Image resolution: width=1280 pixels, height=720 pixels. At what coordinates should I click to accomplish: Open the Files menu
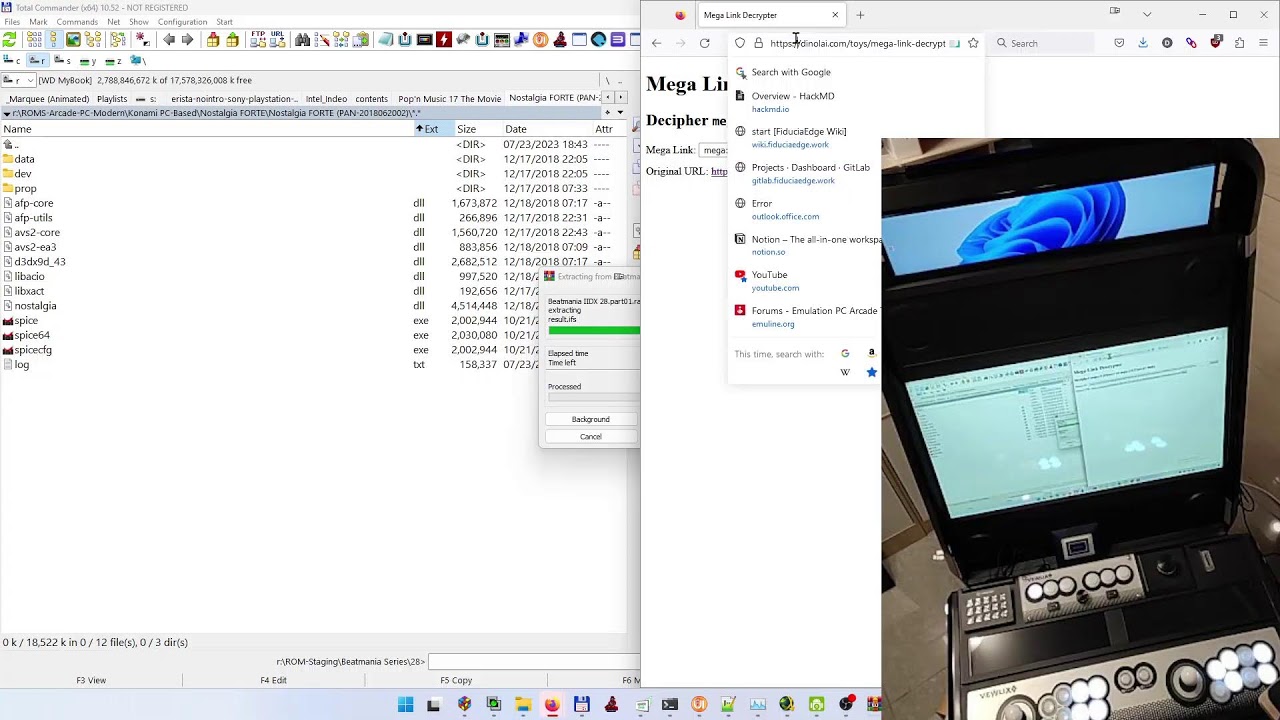(x=12, y=22)
